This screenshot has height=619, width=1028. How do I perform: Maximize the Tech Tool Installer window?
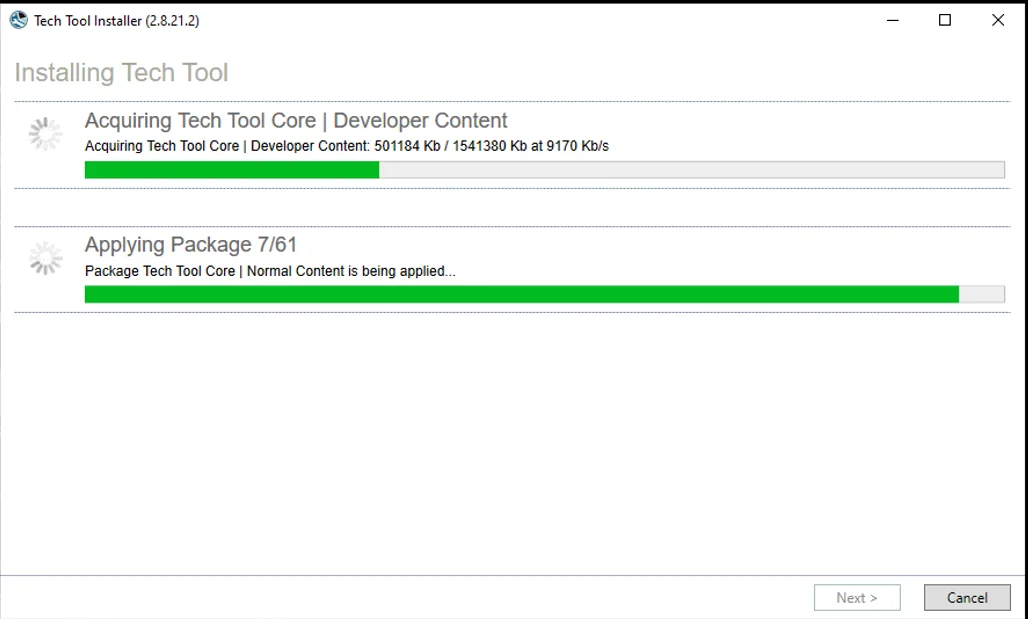point(945,20)
